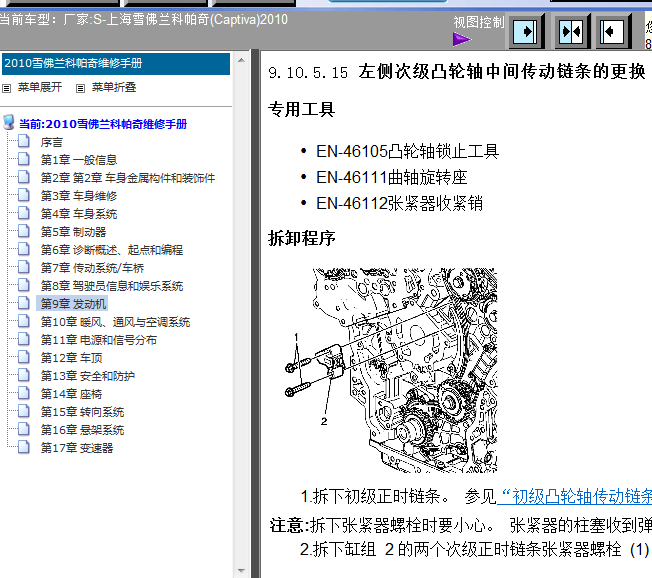The height and width of the screenshot is (578, 652).
Task: Click the 菜单折叠 collapse menu icon
Action: (80, 88)
